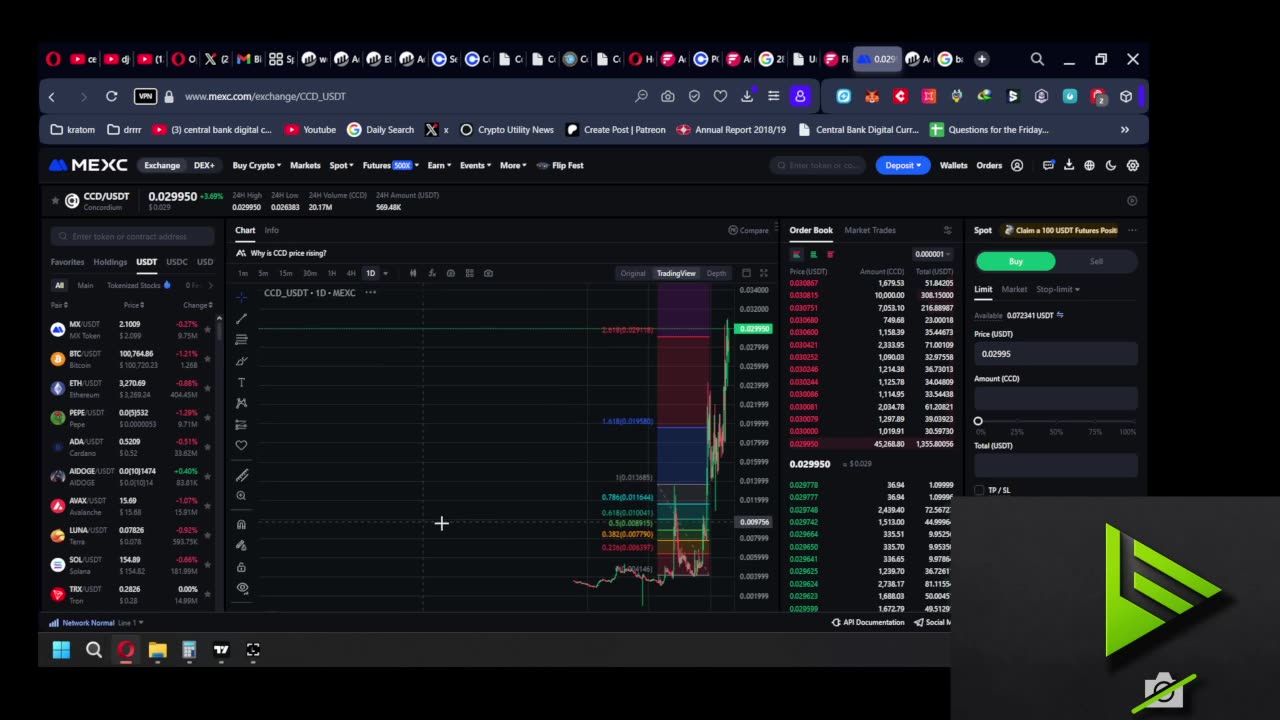Switch to the Info tab
The image size is (1280, 720).
(x=271, y=230)
